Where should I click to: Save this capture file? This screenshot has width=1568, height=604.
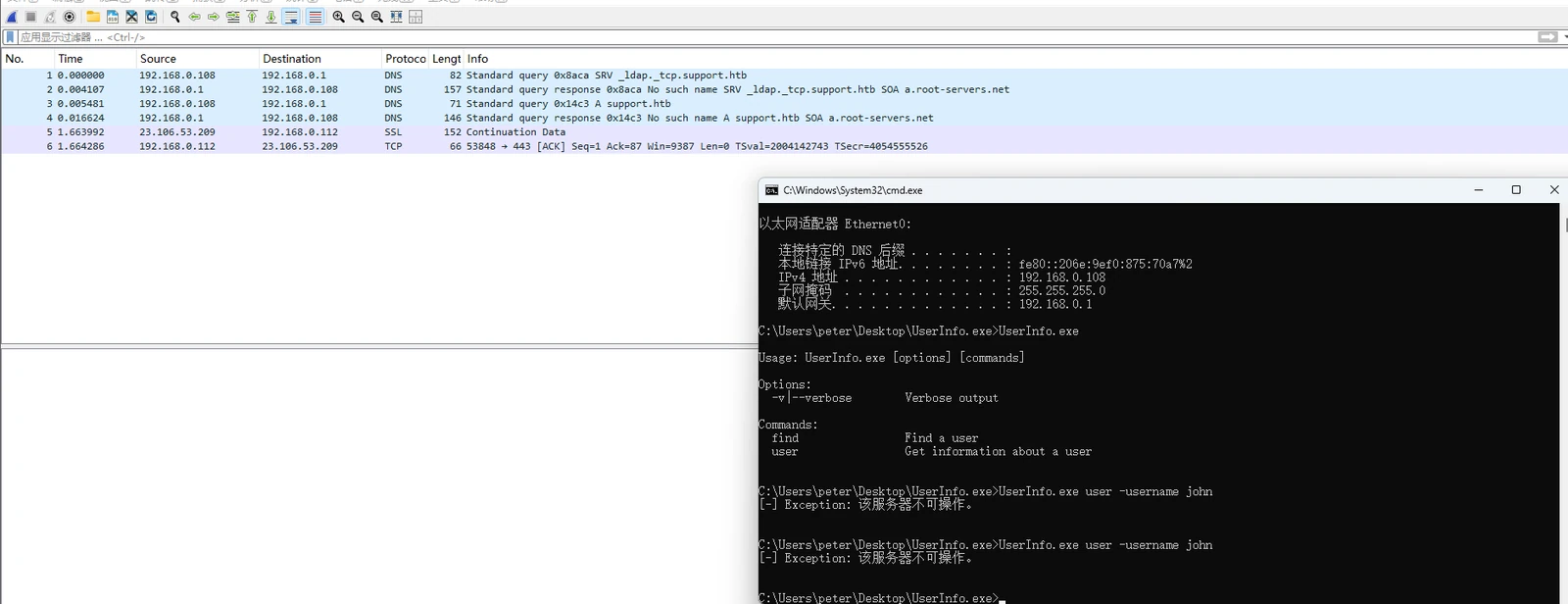[113, 17]
